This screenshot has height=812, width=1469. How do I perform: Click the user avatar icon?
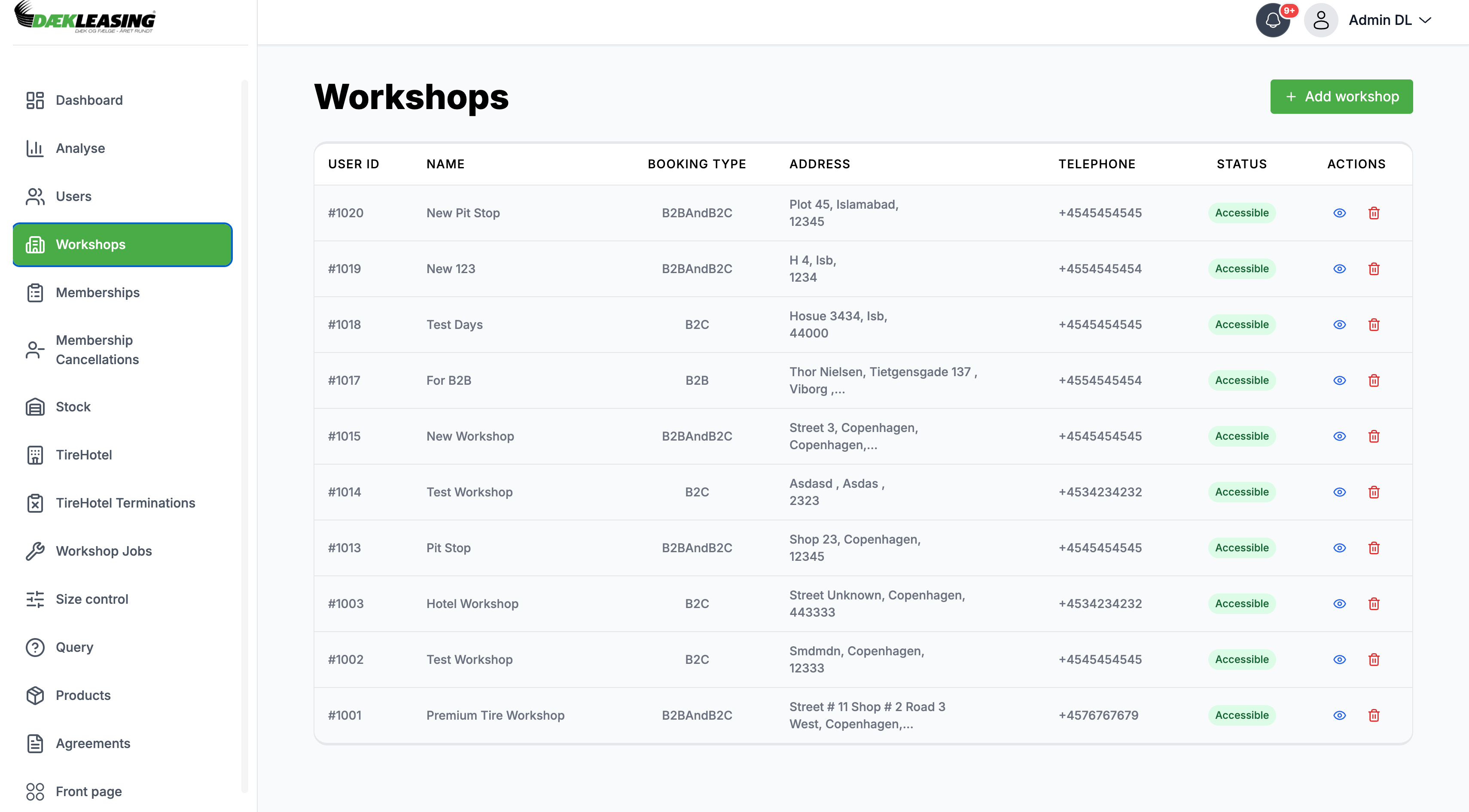(1321, 21)
